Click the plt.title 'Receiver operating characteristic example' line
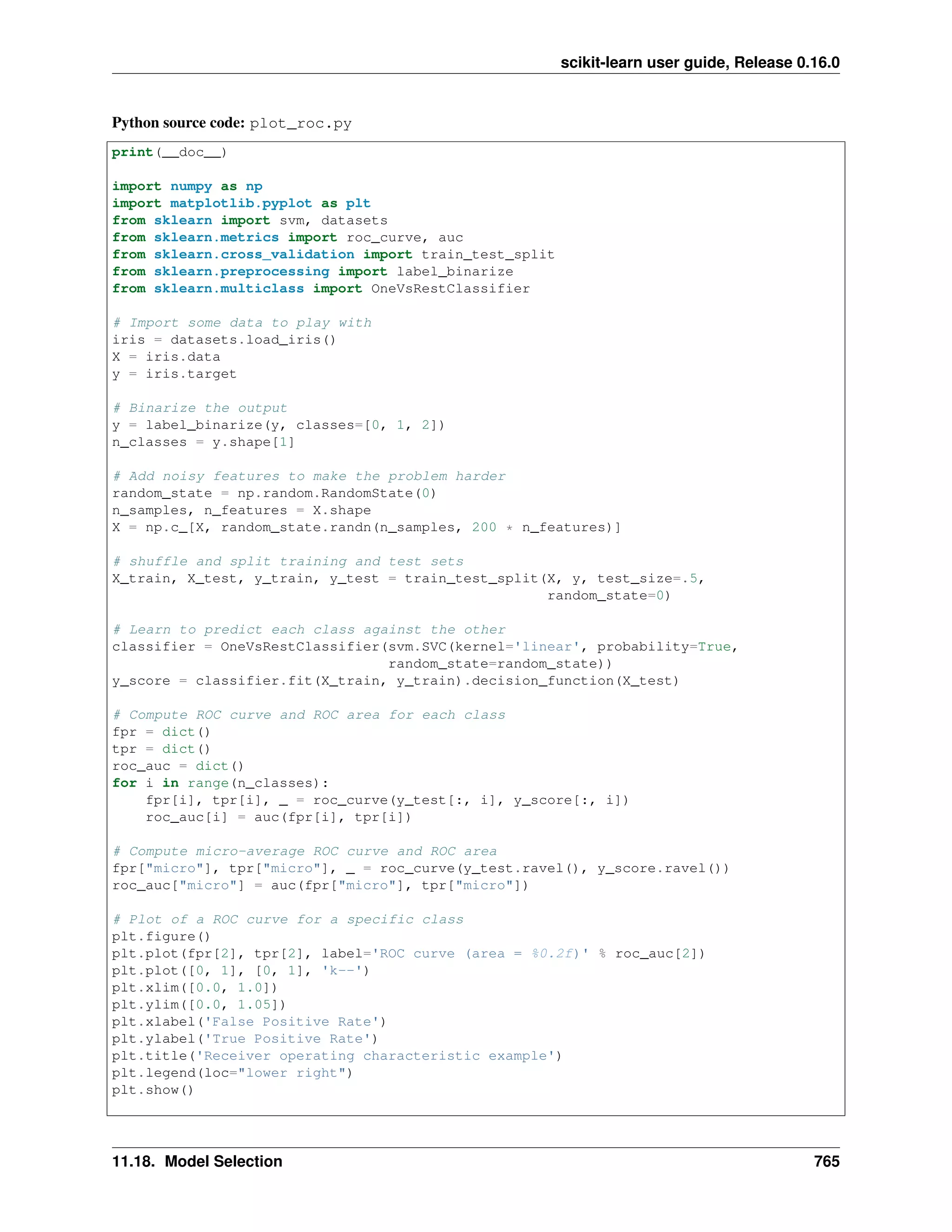Image resolution: width=952 pixels, height=1232 pixels. coord(337,1056)
